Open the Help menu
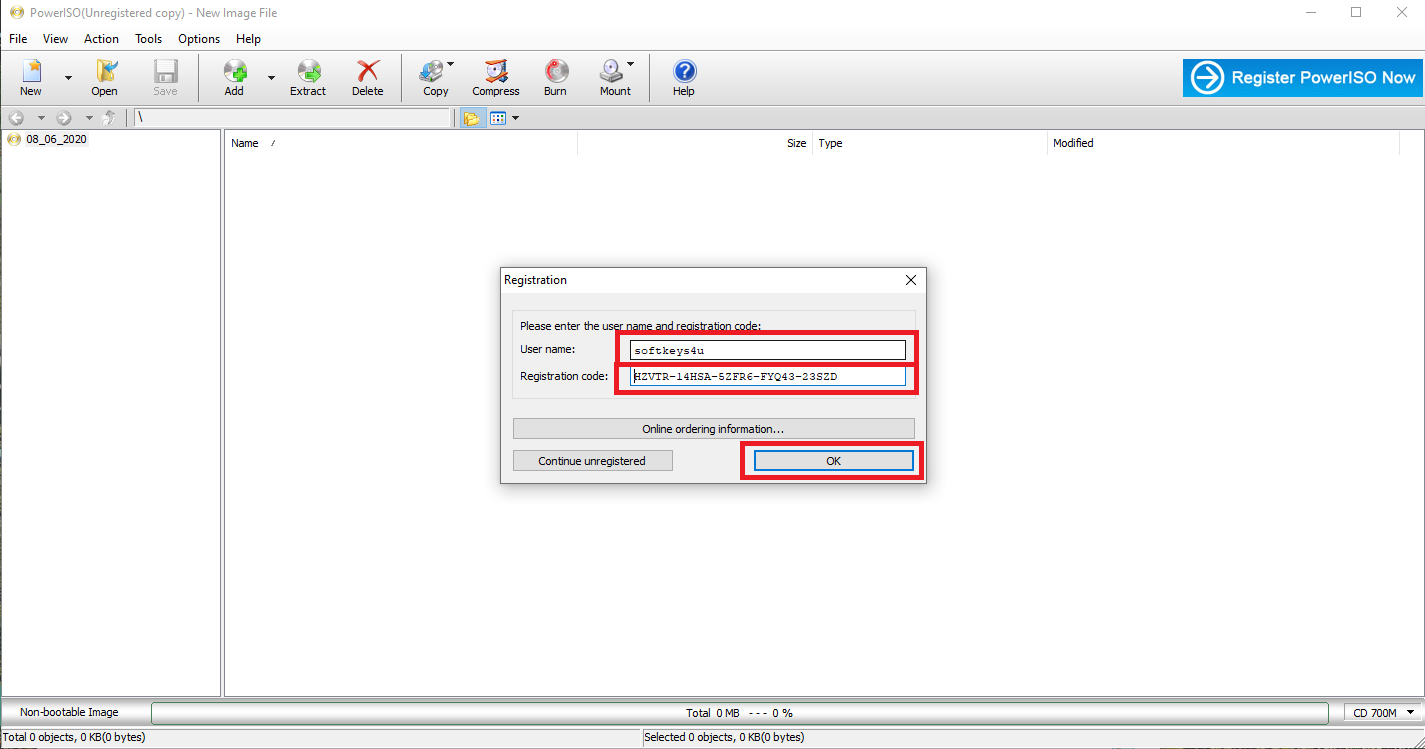 pos(248,39)
